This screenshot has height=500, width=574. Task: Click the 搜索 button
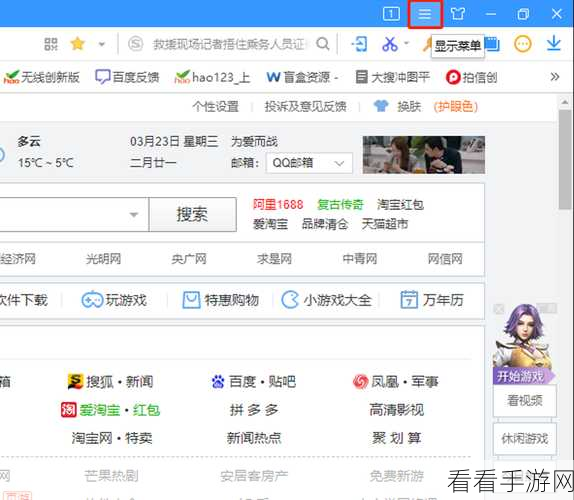tap(193, 214)
